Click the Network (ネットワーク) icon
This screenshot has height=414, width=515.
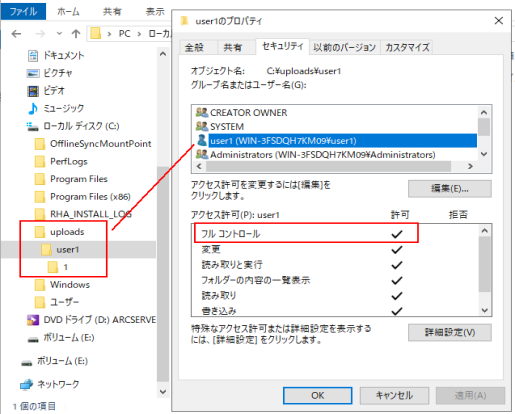26,384
